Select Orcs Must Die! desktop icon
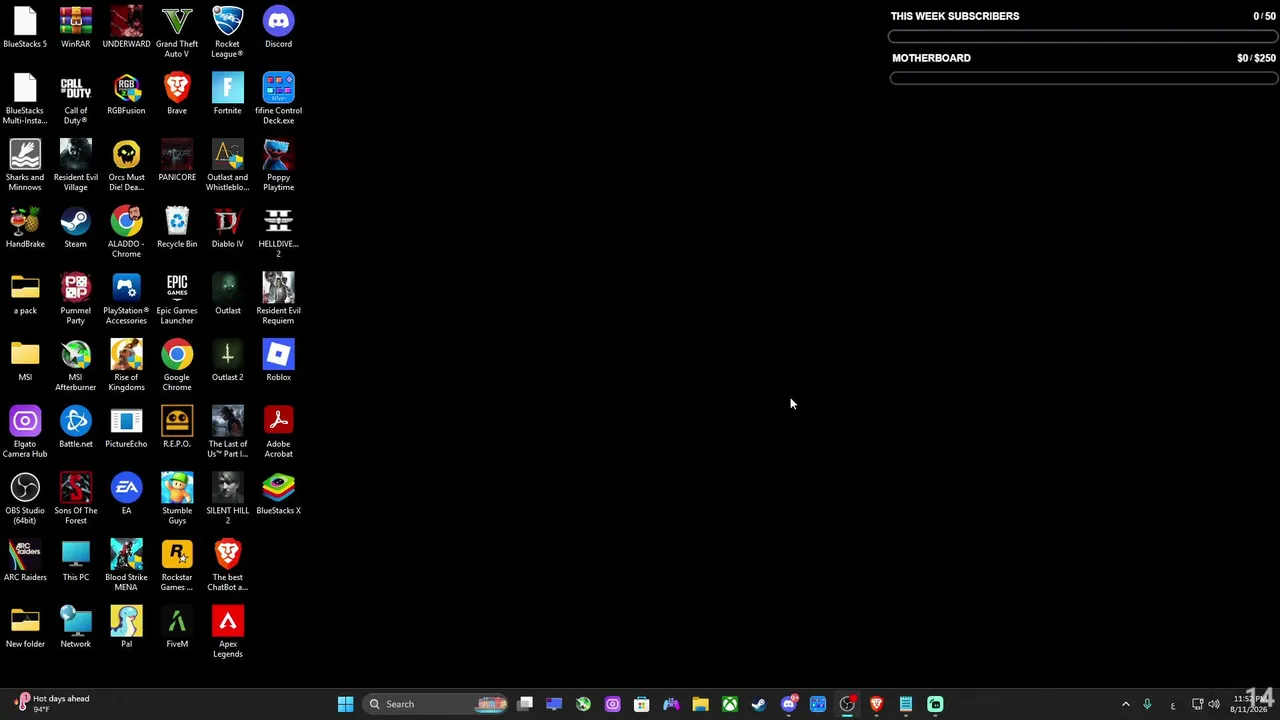This screenshot has height=720, width=1280. point(126,166)
